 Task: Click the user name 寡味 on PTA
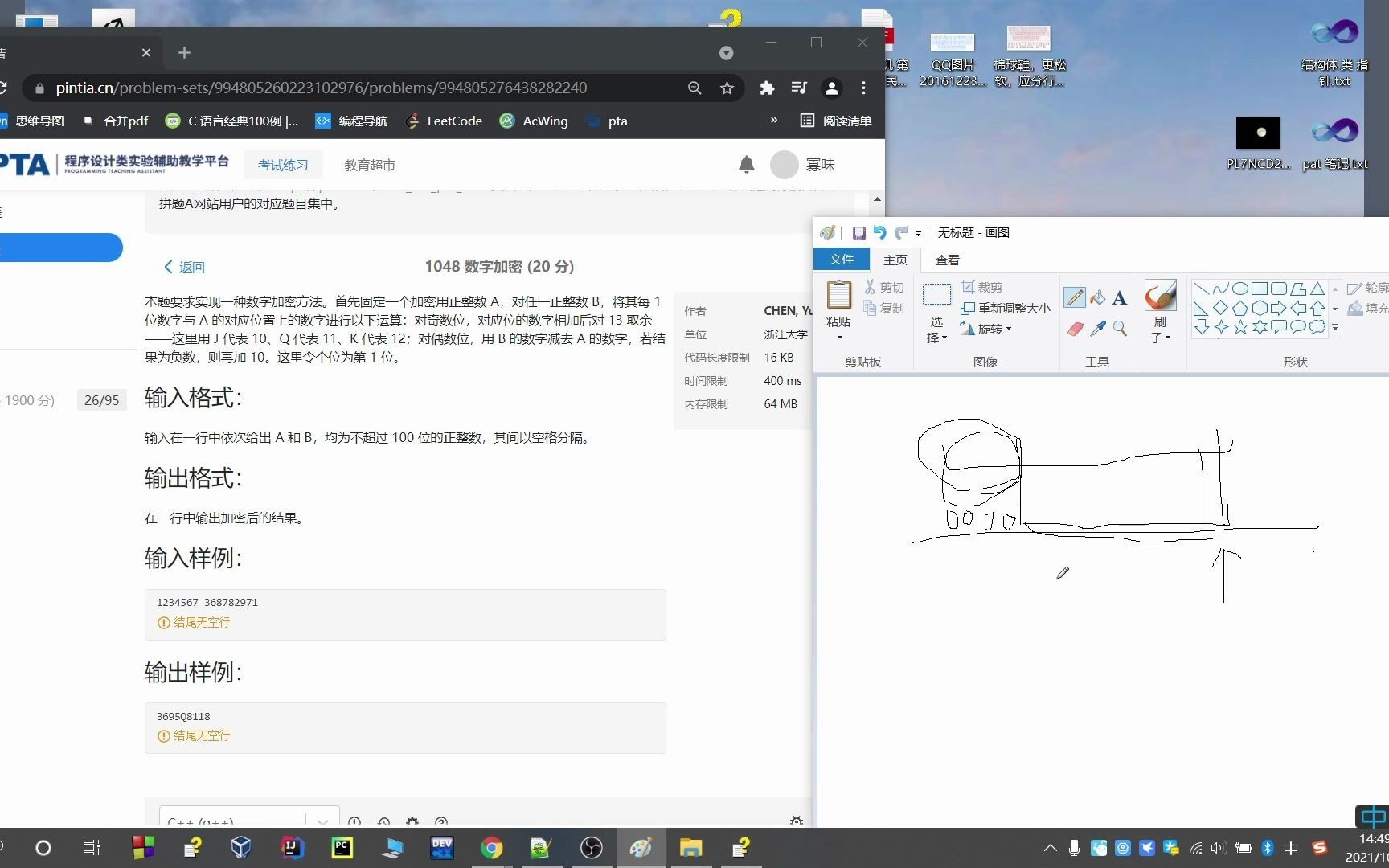(x=821, y=165)
